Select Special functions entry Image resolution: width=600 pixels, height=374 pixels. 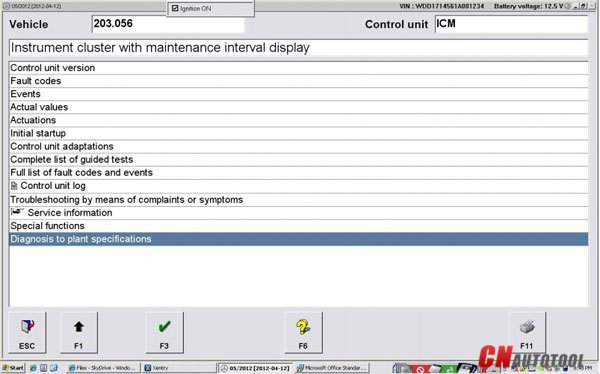coord(298,226)
